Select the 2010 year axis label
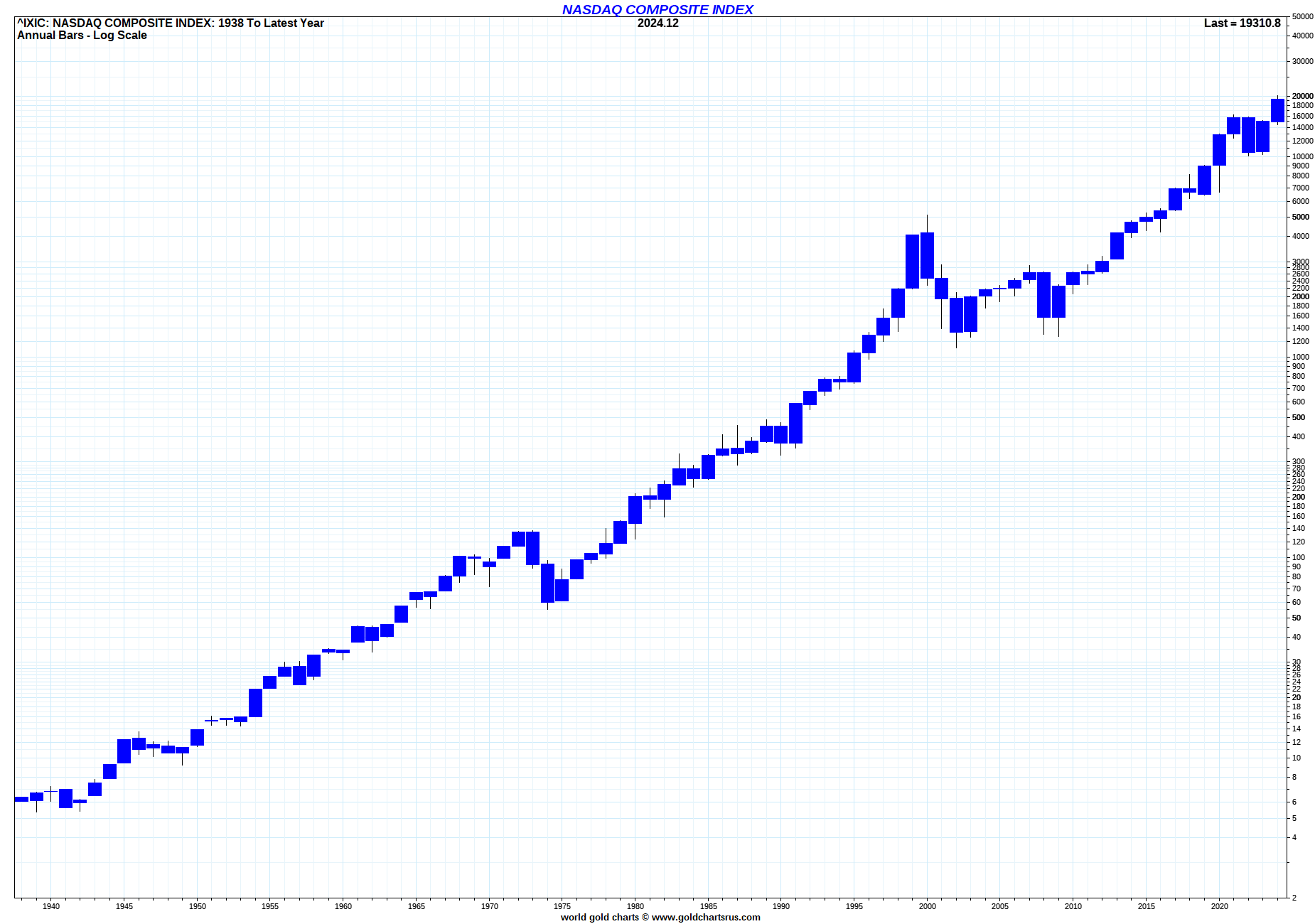Viewport: 1315px width, 924px height. point(1073,906)
